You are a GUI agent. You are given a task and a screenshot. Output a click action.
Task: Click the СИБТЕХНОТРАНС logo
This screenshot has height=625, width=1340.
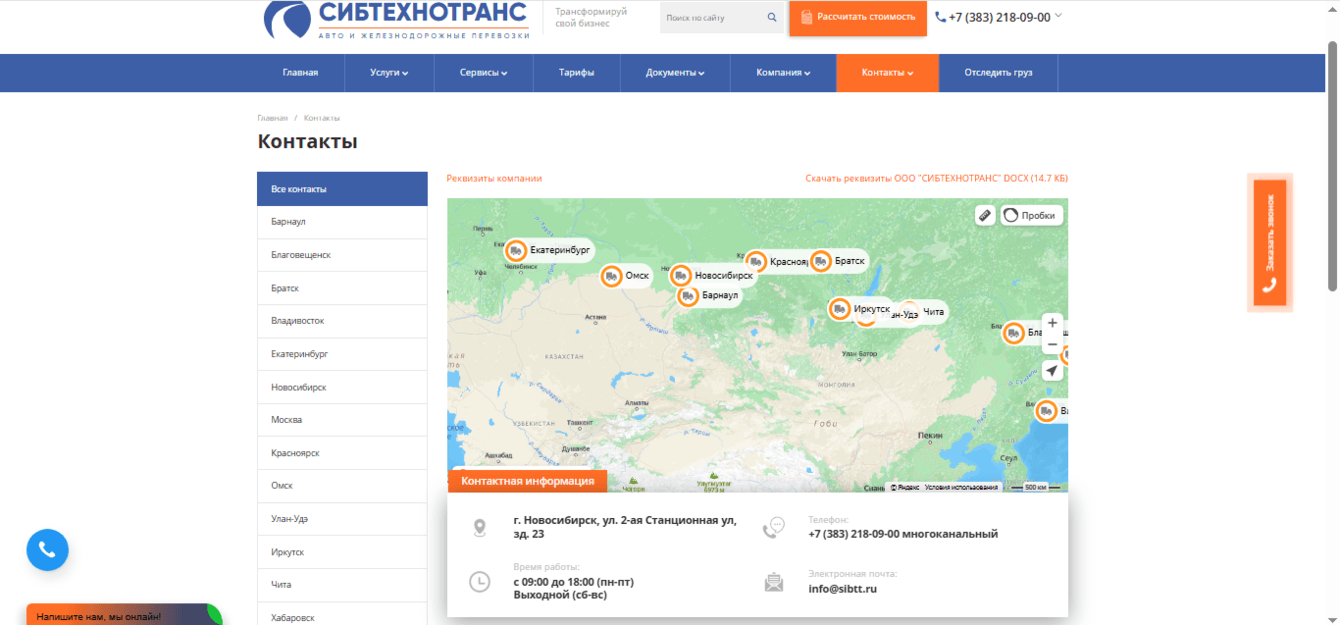tap(397, 20)
